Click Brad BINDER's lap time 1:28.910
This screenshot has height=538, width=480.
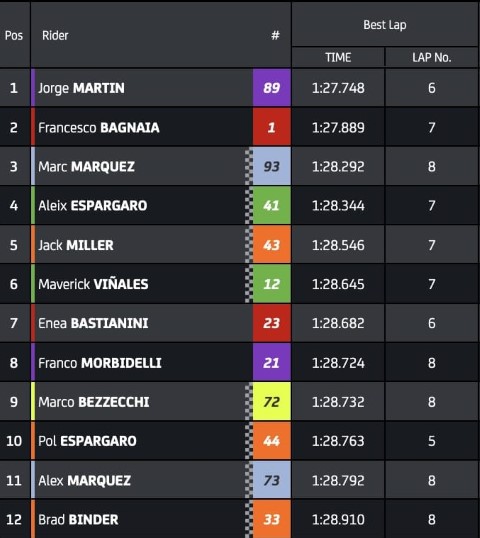(x=338, y=519)
